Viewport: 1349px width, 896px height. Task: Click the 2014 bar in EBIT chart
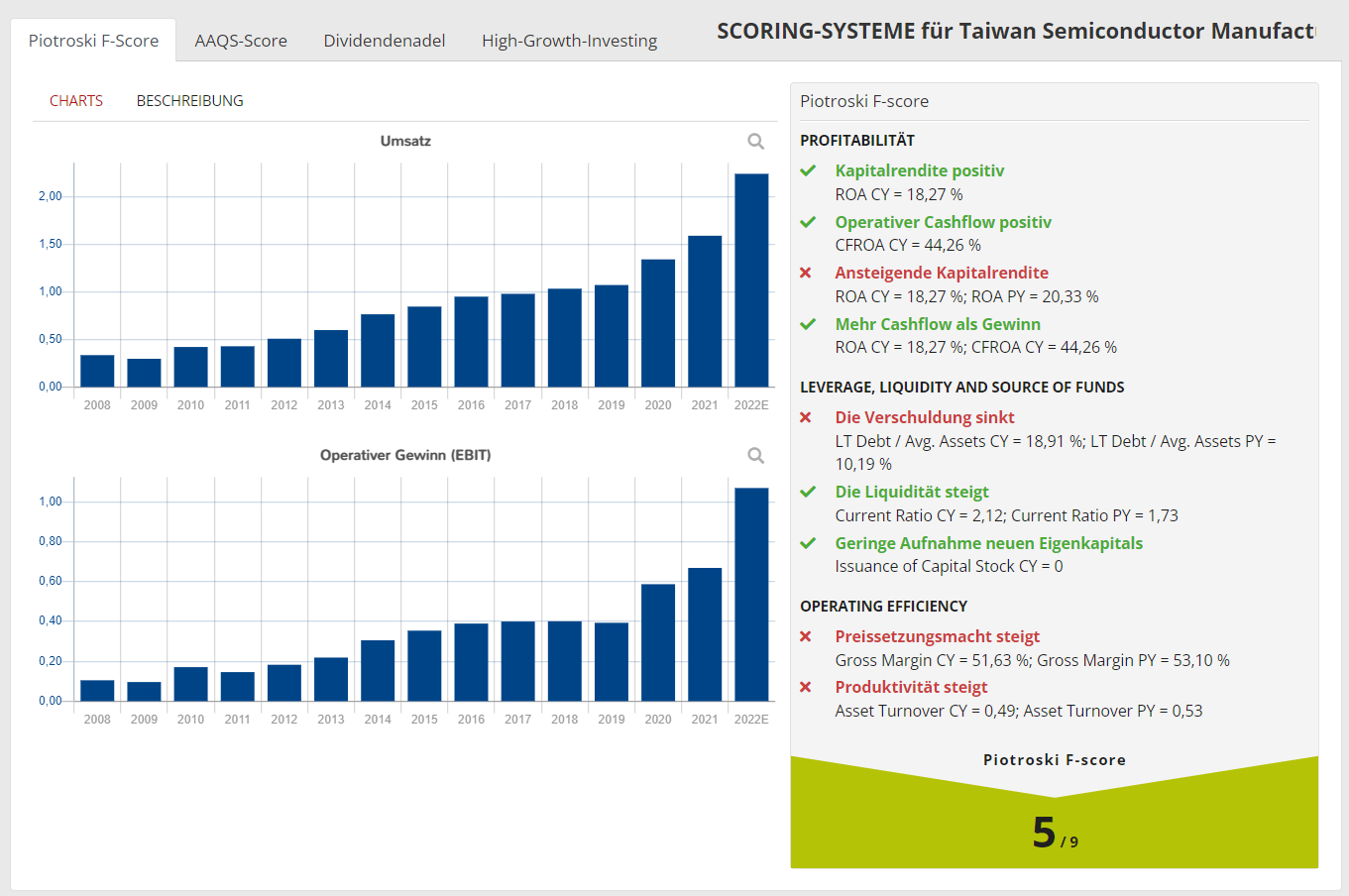(x=378, y=670)
